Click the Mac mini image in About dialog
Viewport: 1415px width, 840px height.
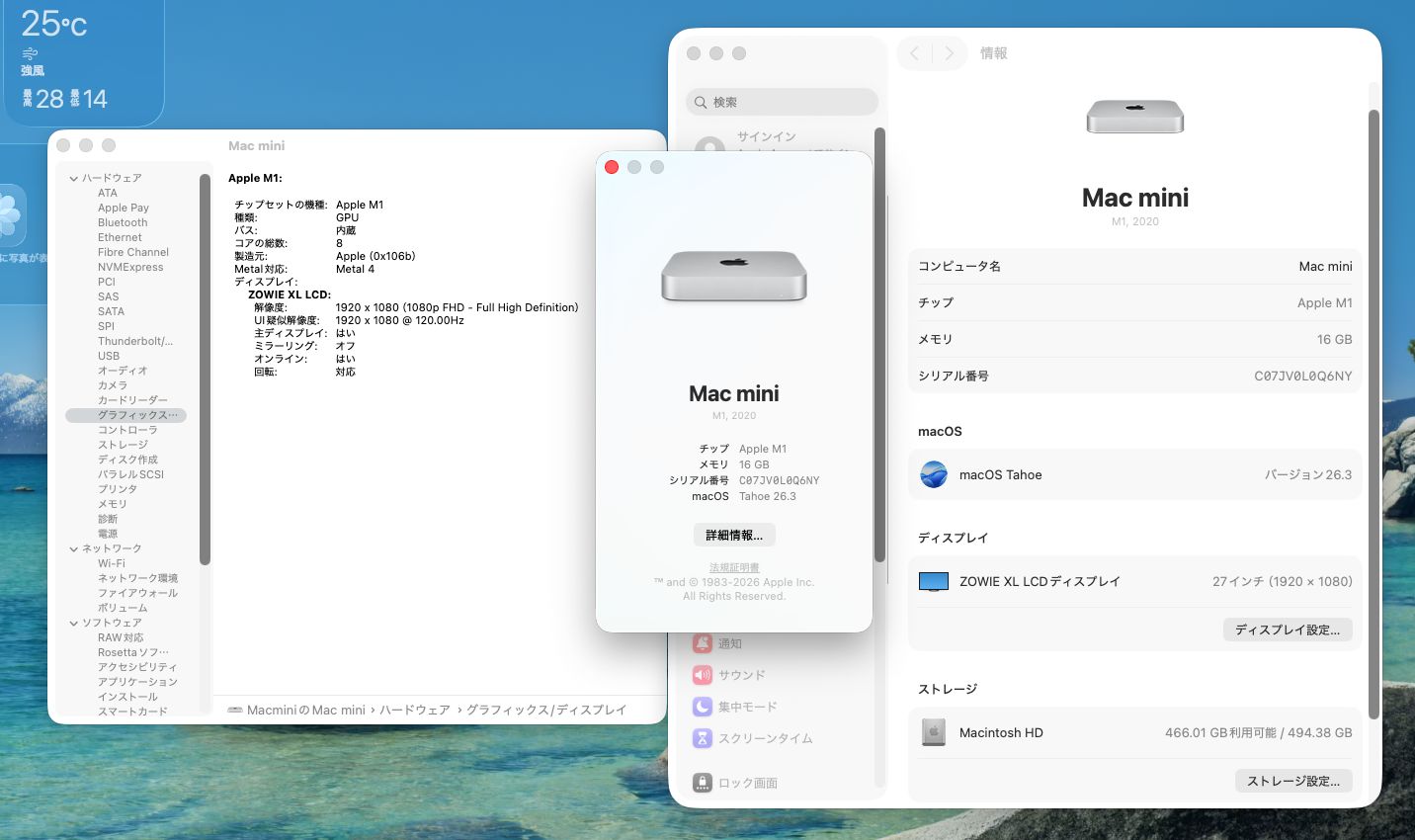coord(734,276)
